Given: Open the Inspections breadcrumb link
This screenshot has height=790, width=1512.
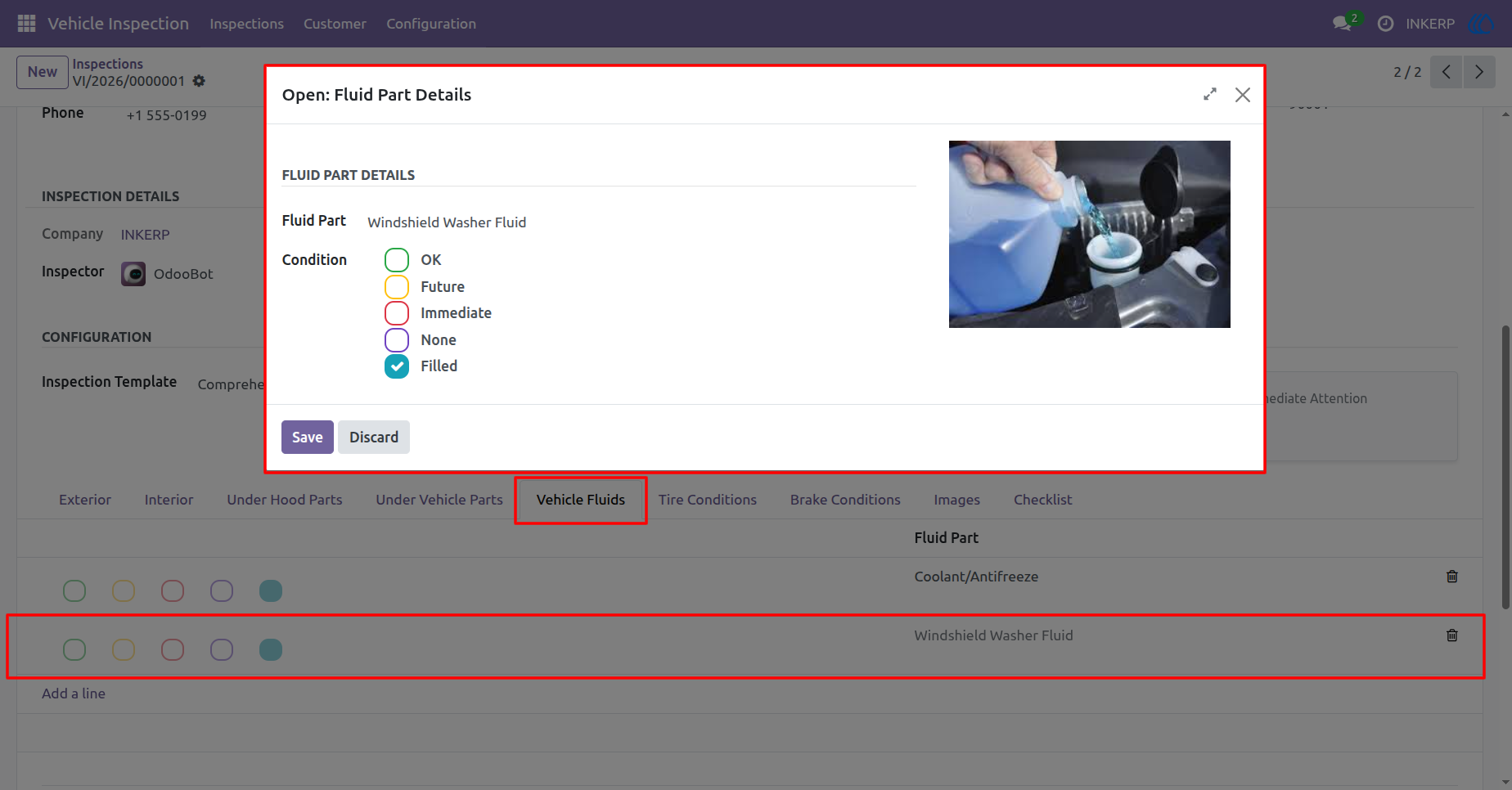Looking at the screenshot, I should pos(107,64).
